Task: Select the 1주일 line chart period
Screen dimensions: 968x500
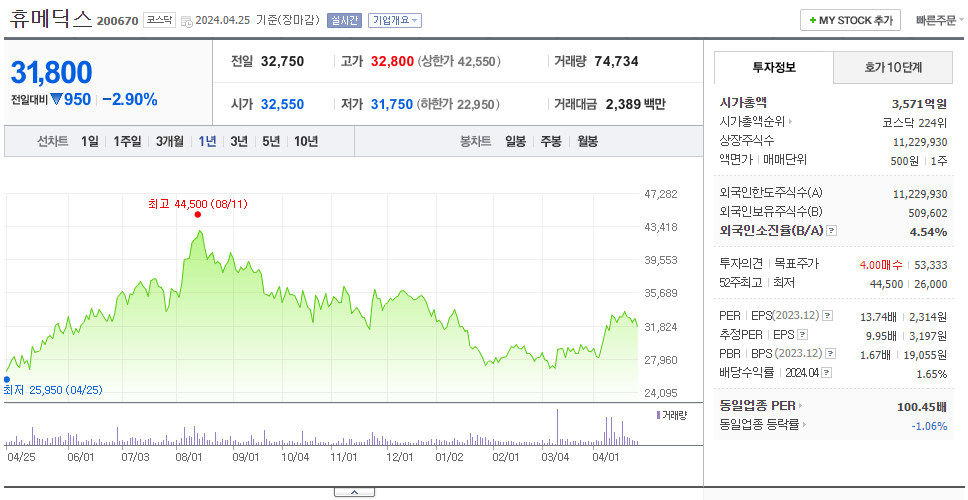Action: (x=127, y=141)
